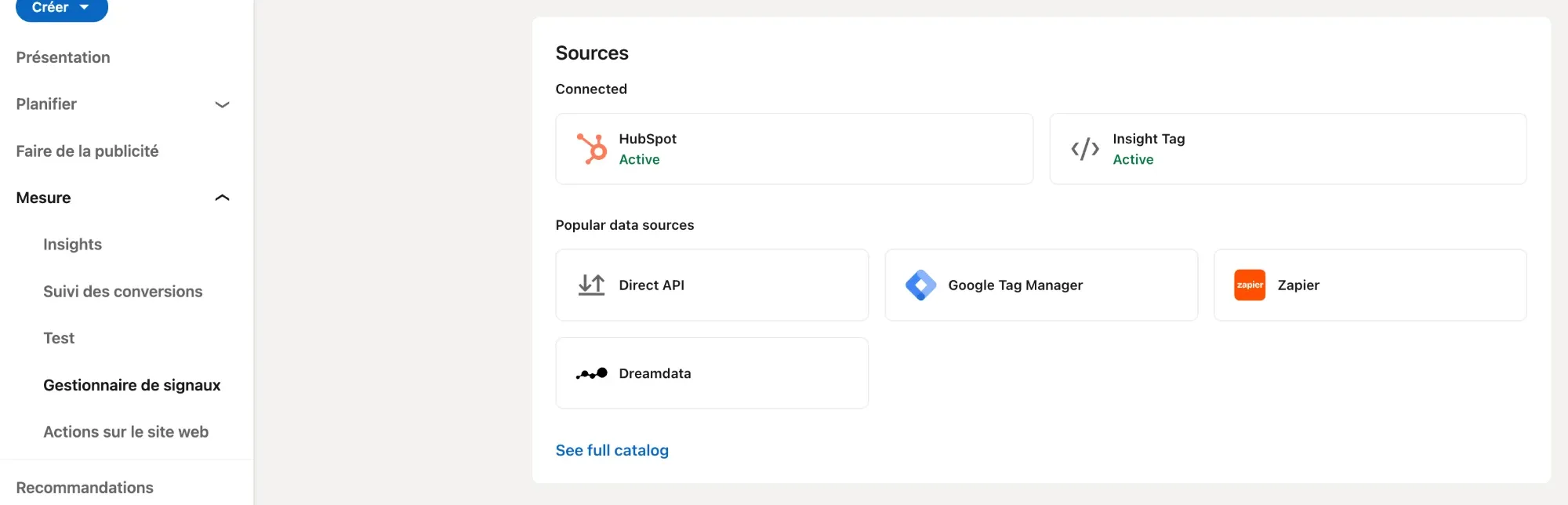Click the Planifier label in sidebar
The image size is (1568, 505).
pos(46,104)
